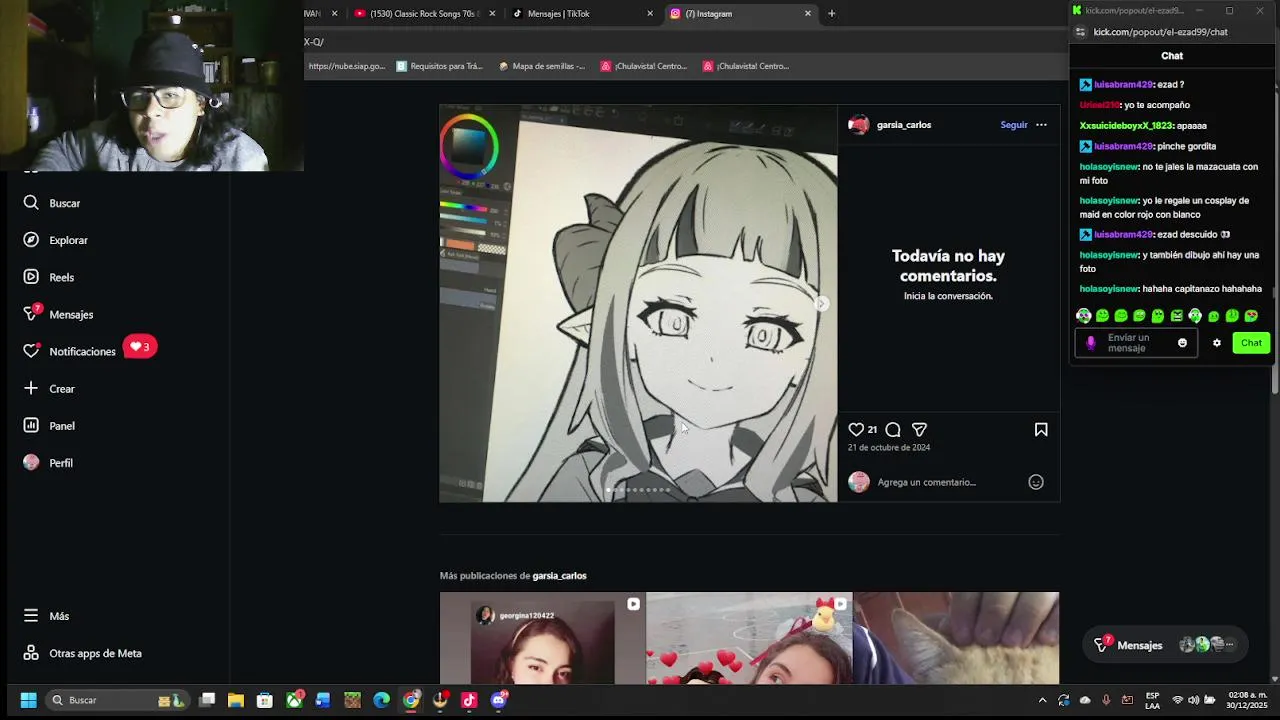Open the site info icon in Kick address bar
This screenshot has height=720, width=1280.
tap(1080, 32)
